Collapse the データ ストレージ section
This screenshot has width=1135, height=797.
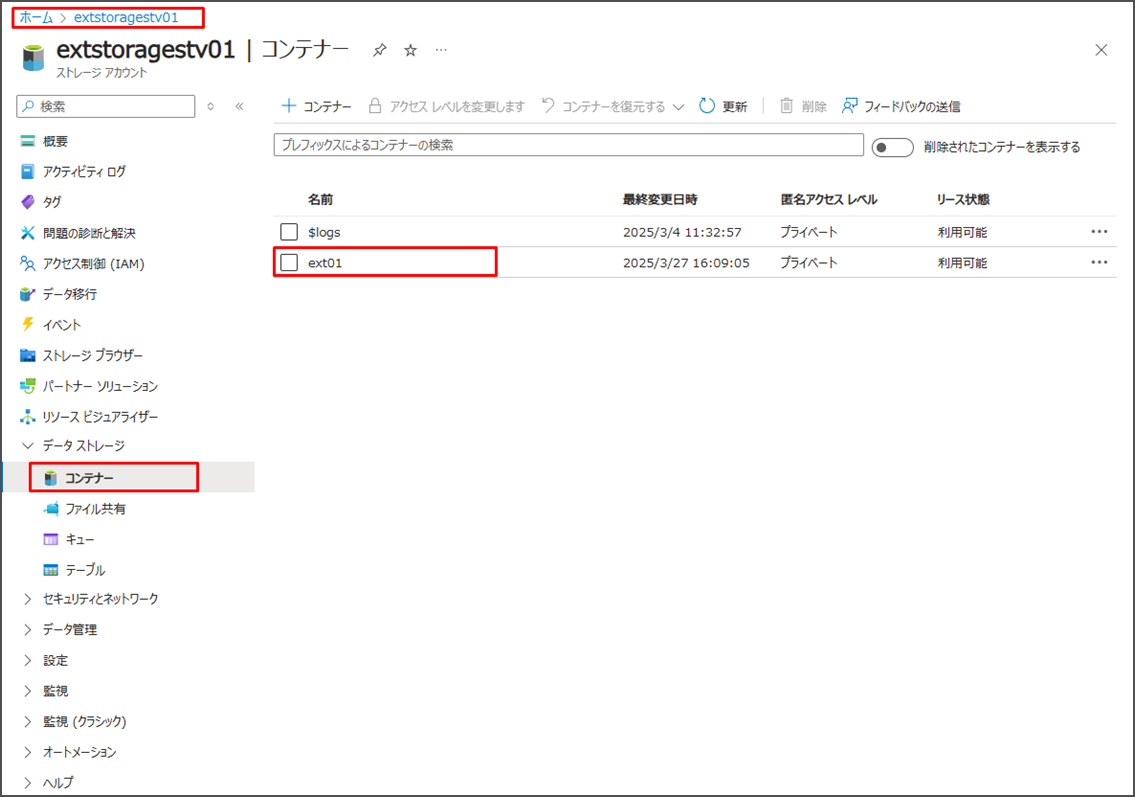click(x=28, y=446)
